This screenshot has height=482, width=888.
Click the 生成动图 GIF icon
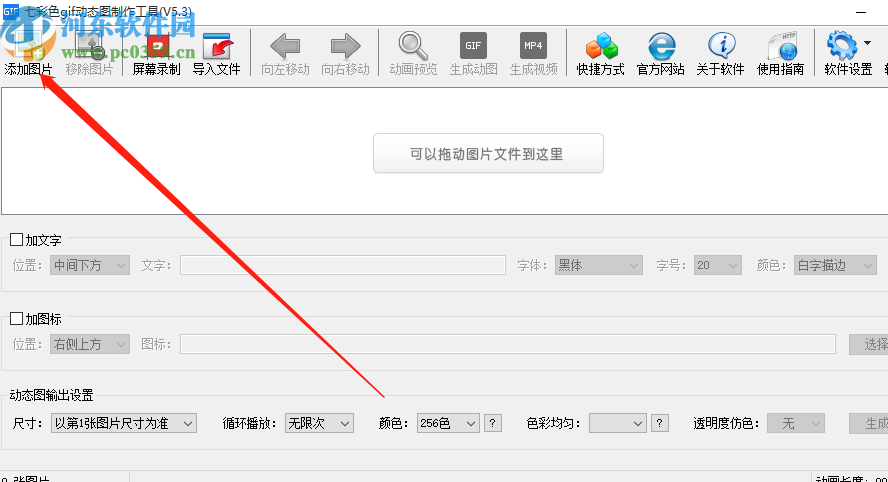pos(473,46)
